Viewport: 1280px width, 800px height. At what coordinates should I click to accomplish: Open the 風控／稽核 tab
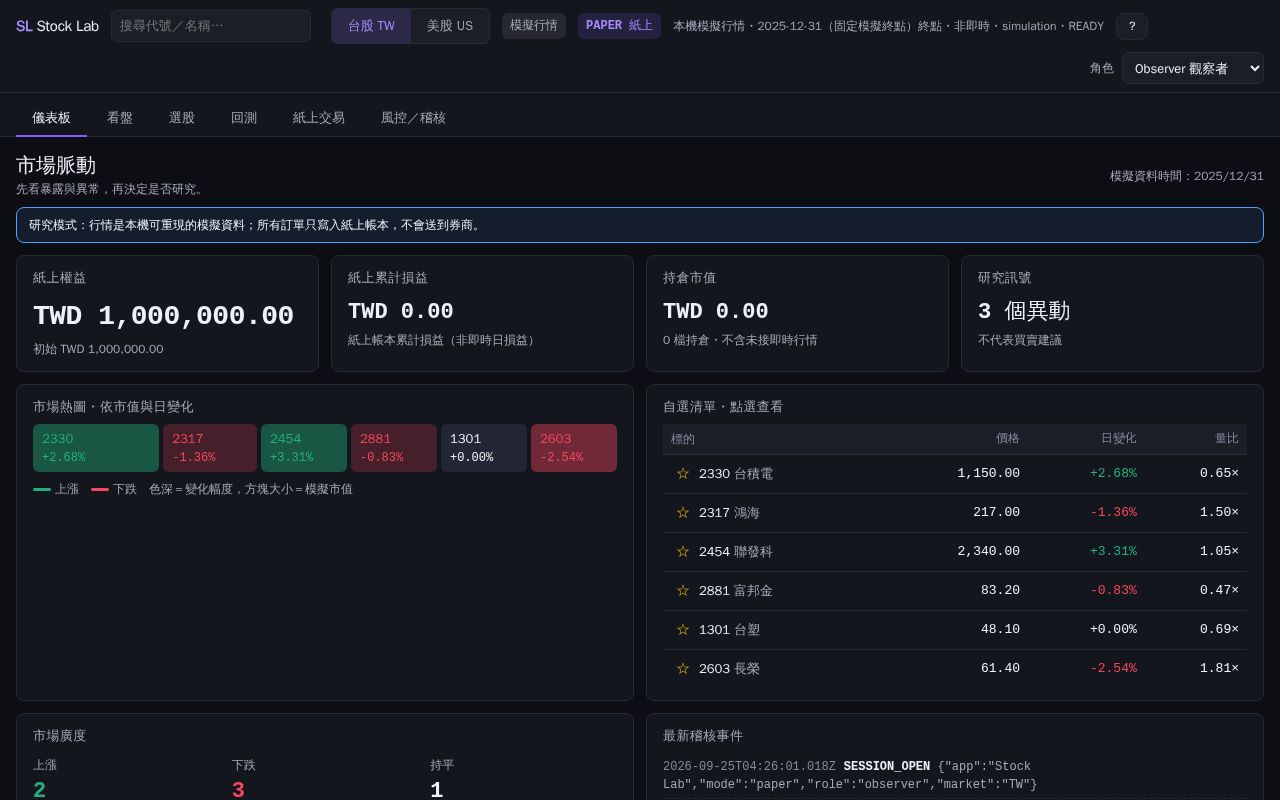click(413, 118)
